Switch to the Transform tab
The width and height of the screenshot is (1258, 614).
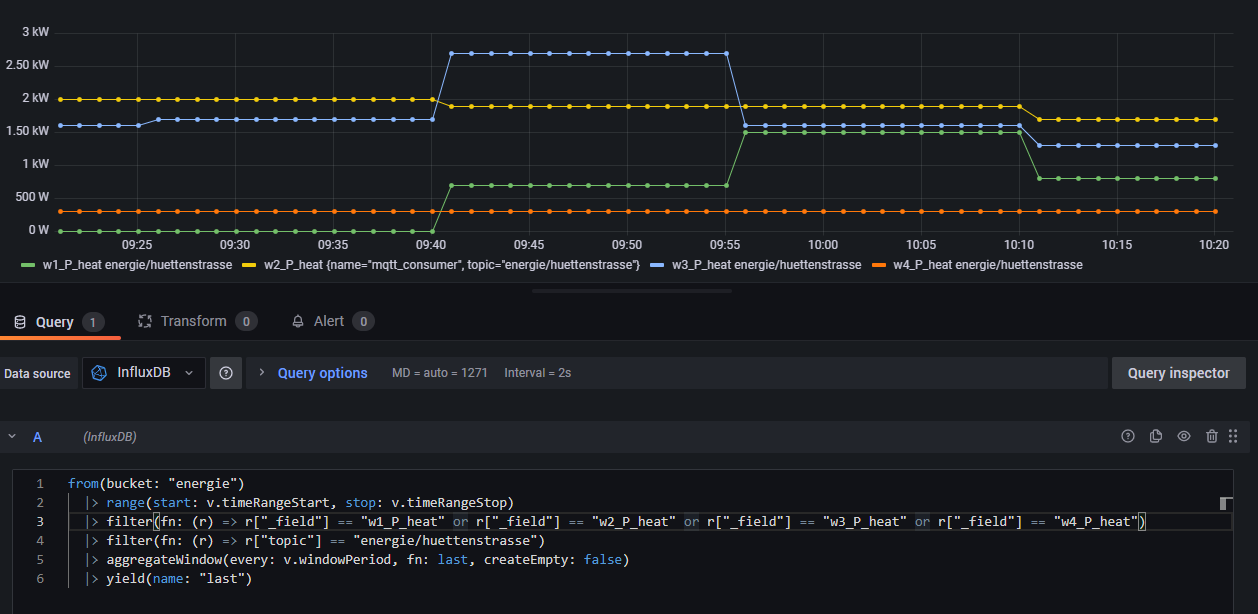click(x=194, y=321)
